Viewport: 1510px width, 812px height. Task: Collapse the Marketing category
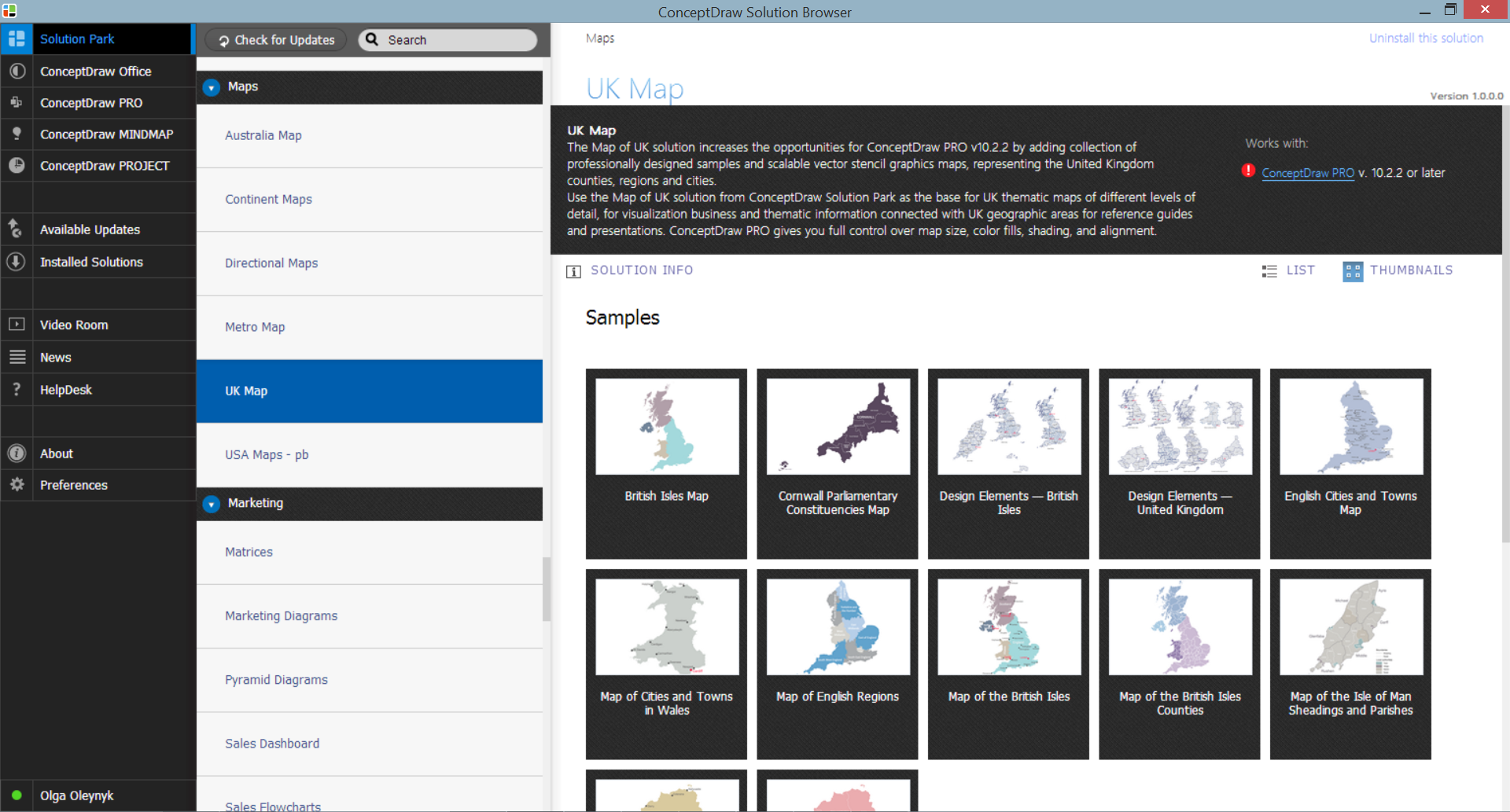click(x=211, y=504)
